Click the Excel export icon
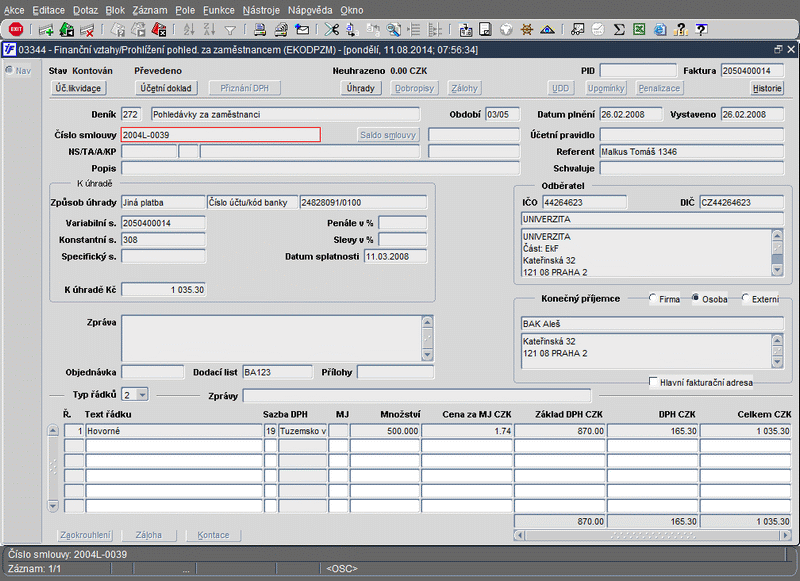Viewport: 800px width, 581px height. pos(638,30)
